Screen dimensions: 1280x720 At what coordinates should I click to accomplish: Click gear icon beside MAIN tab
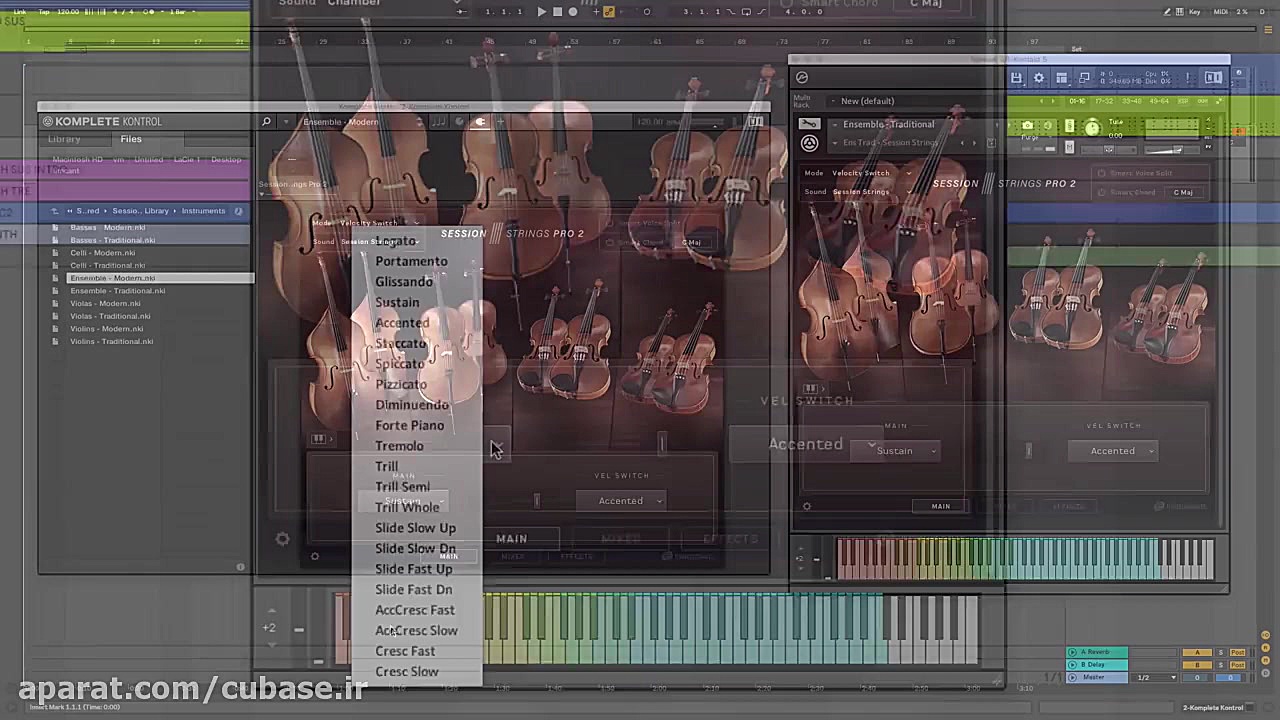[283, 539]
